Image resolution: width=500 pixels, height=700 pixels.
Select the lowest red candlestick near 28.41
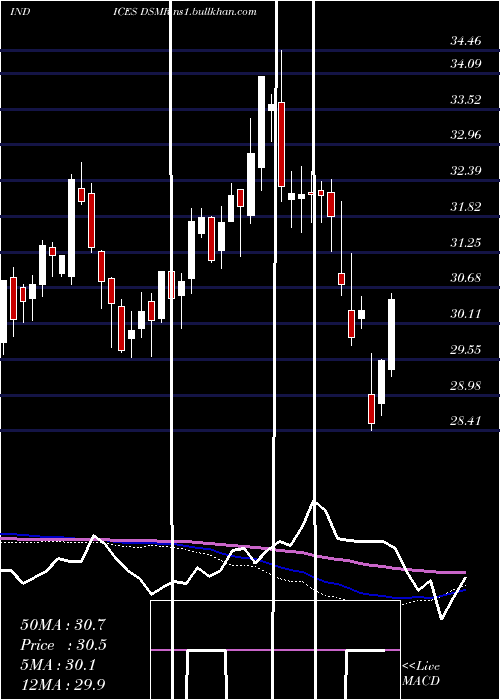tap(371, 408)
